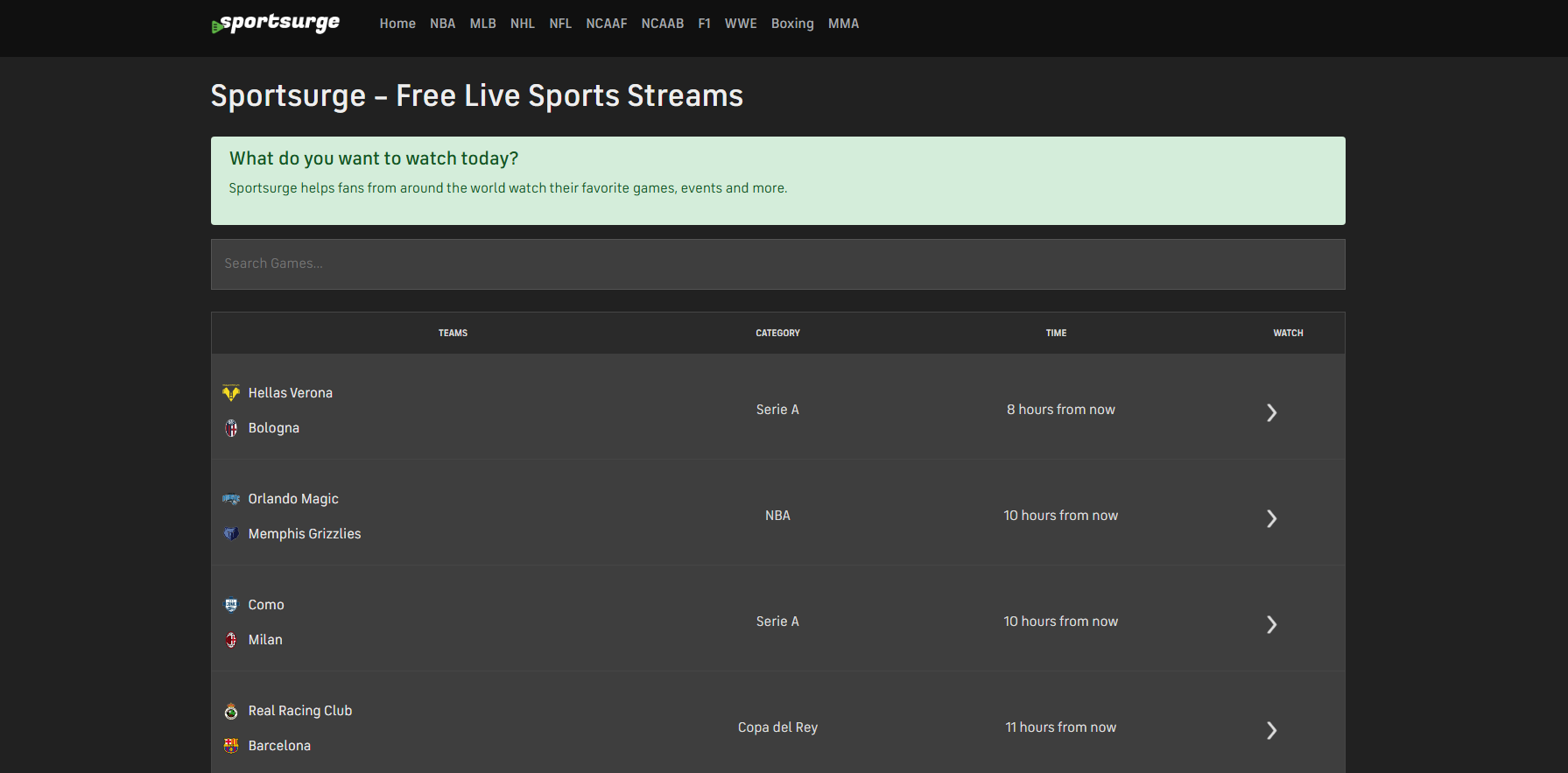Select the Memphis Grizzlies team name

[x=305, y=534]
